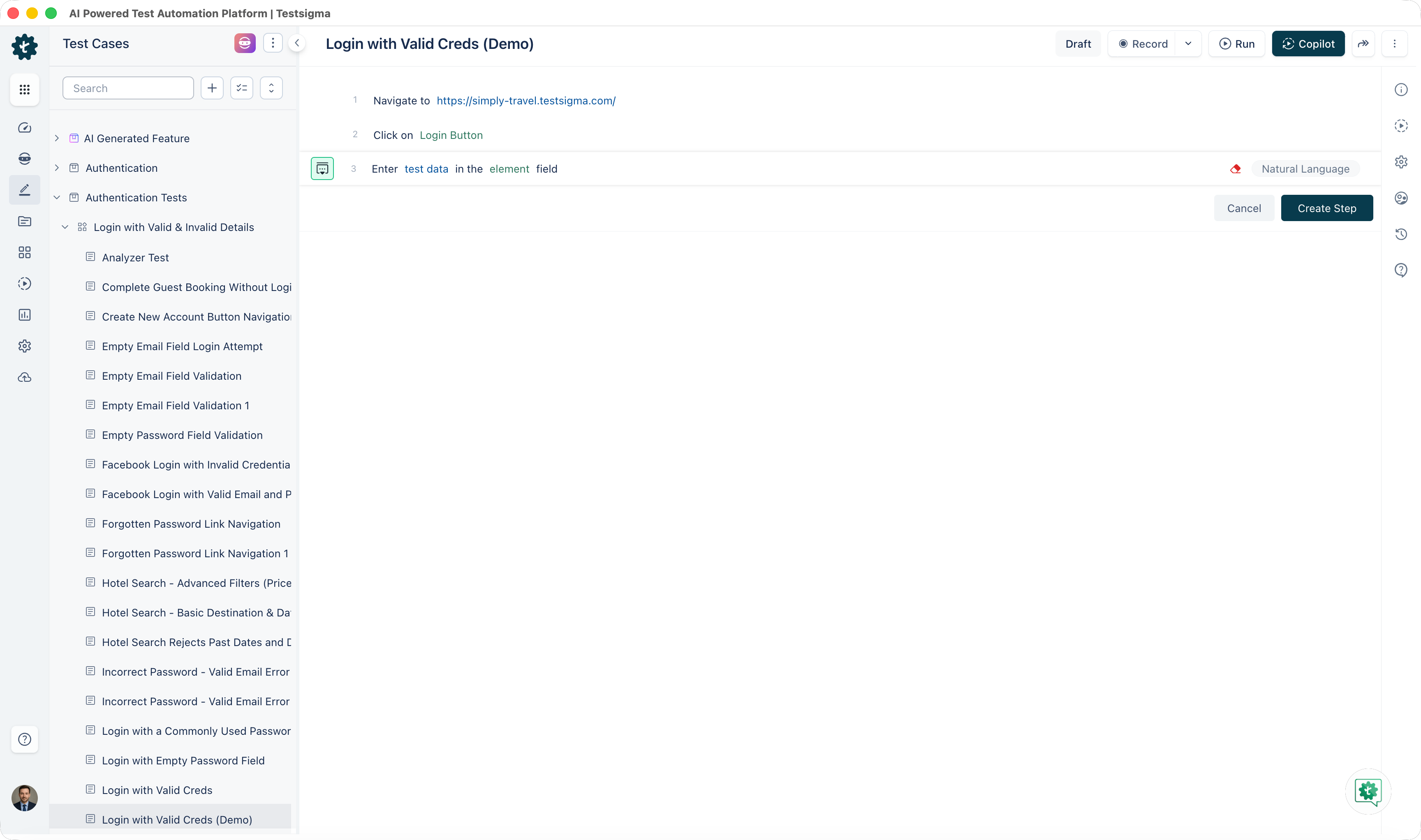Open Complete Guest Booking Without Login test
The image size is (1421, 840).
coord(197,287)
